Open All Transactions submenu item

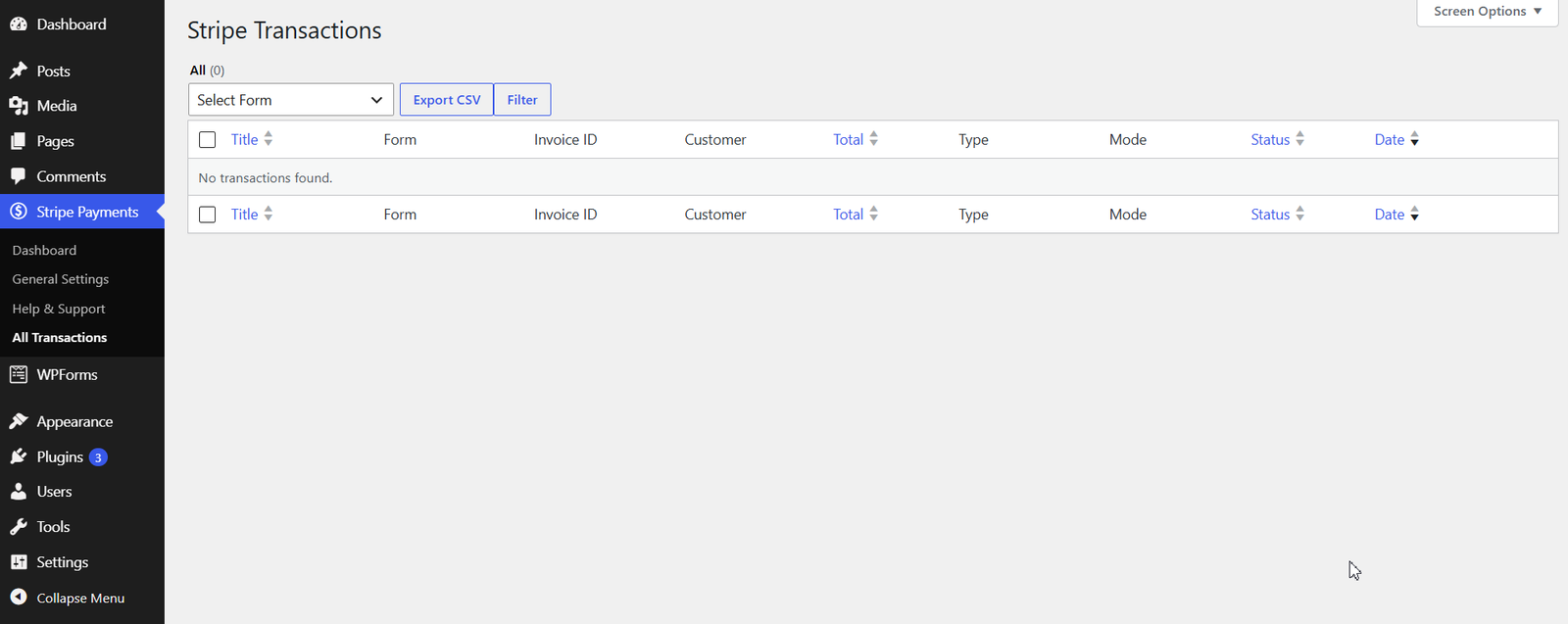[60, 337]
